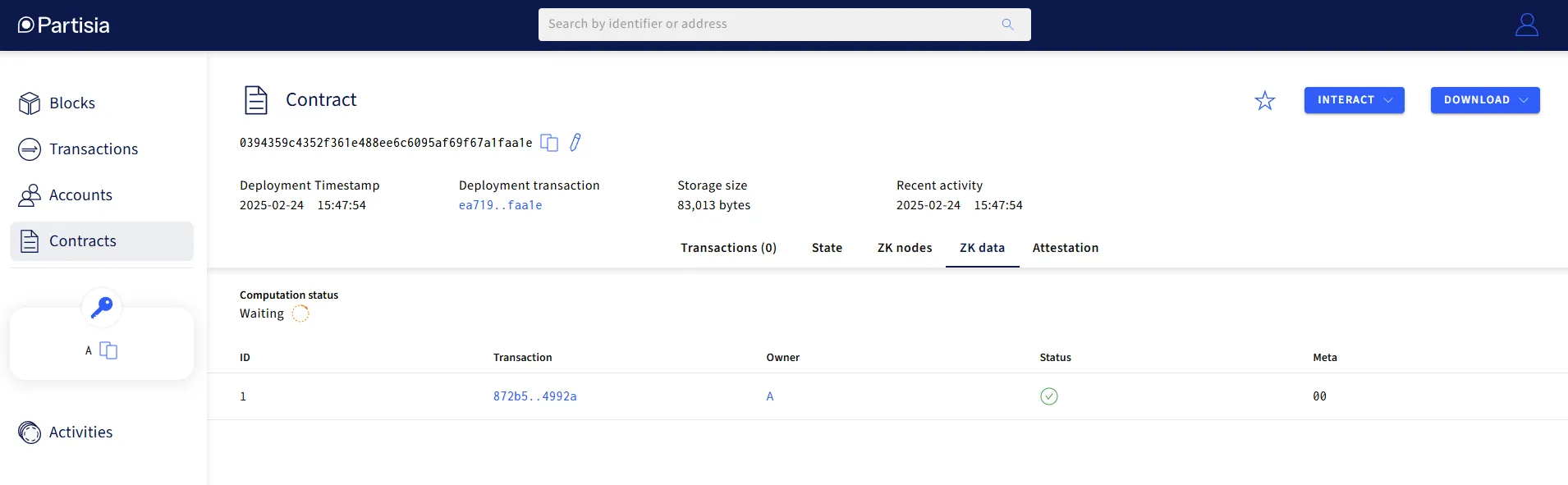Click the blue key icon
1568x485 pixels.
tap(102, 308)
